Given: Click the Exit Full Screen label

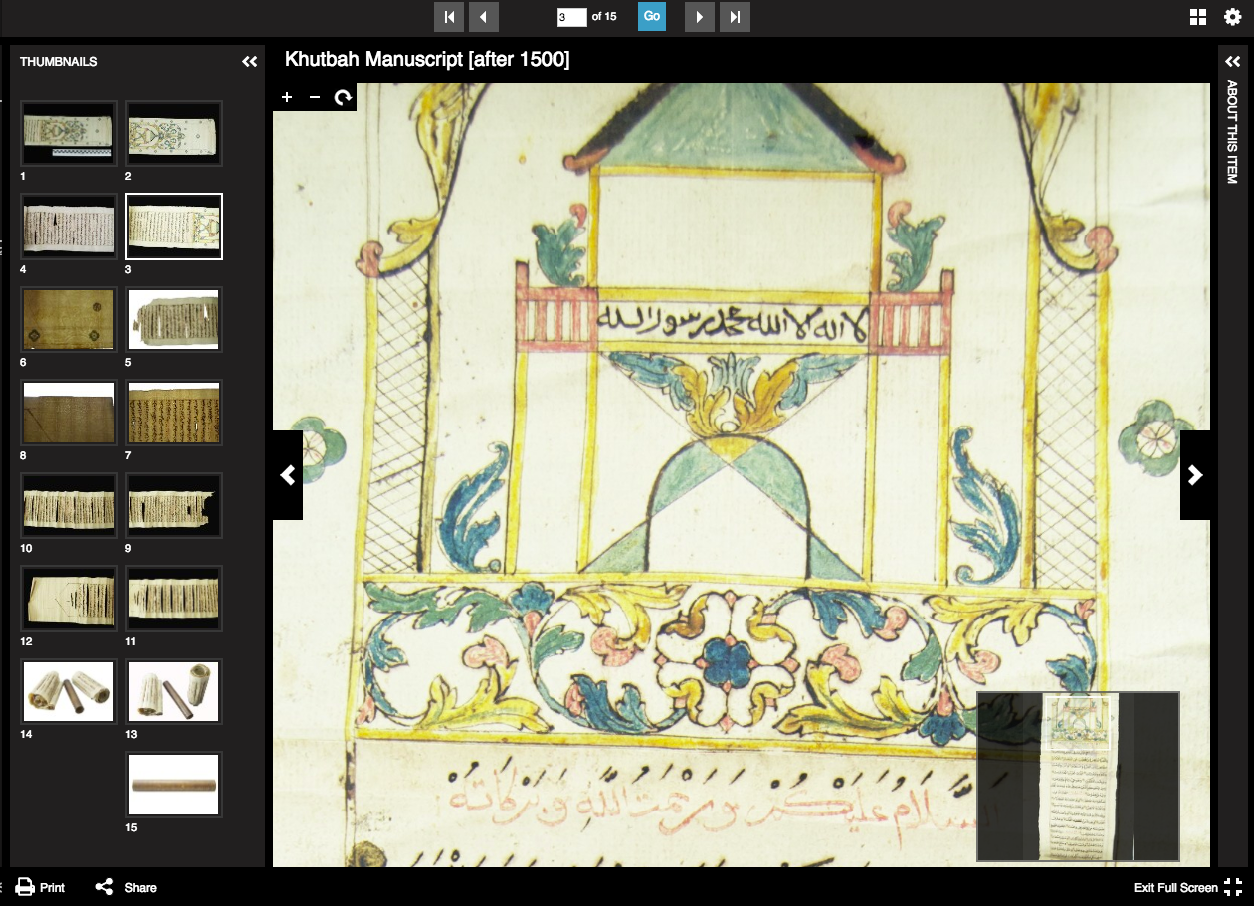Looking at the screenshot, I should pyautogui.click(x=1176, y=888).
